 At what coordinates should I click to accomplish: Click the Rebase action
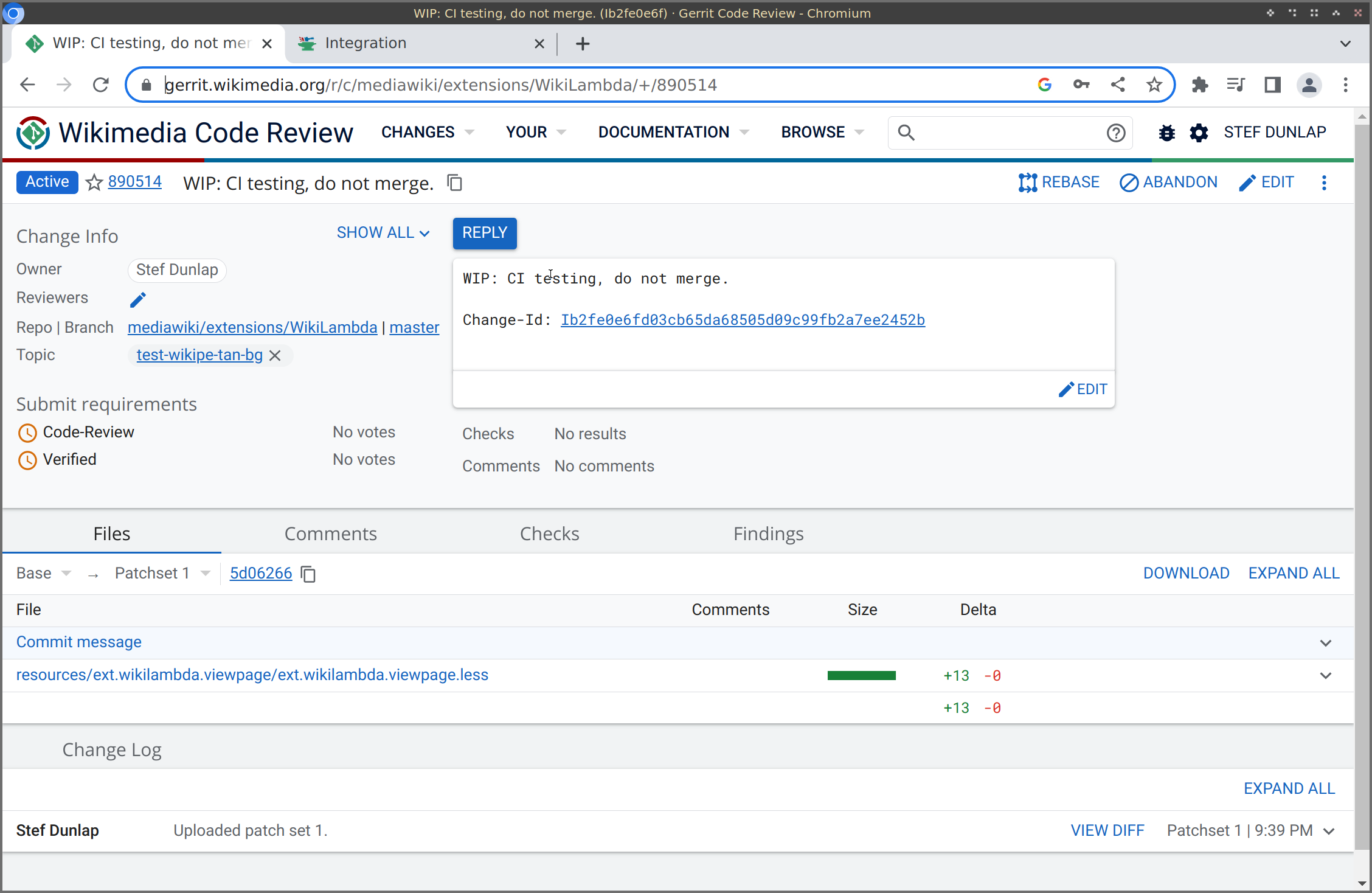[x=1059, y=182]
